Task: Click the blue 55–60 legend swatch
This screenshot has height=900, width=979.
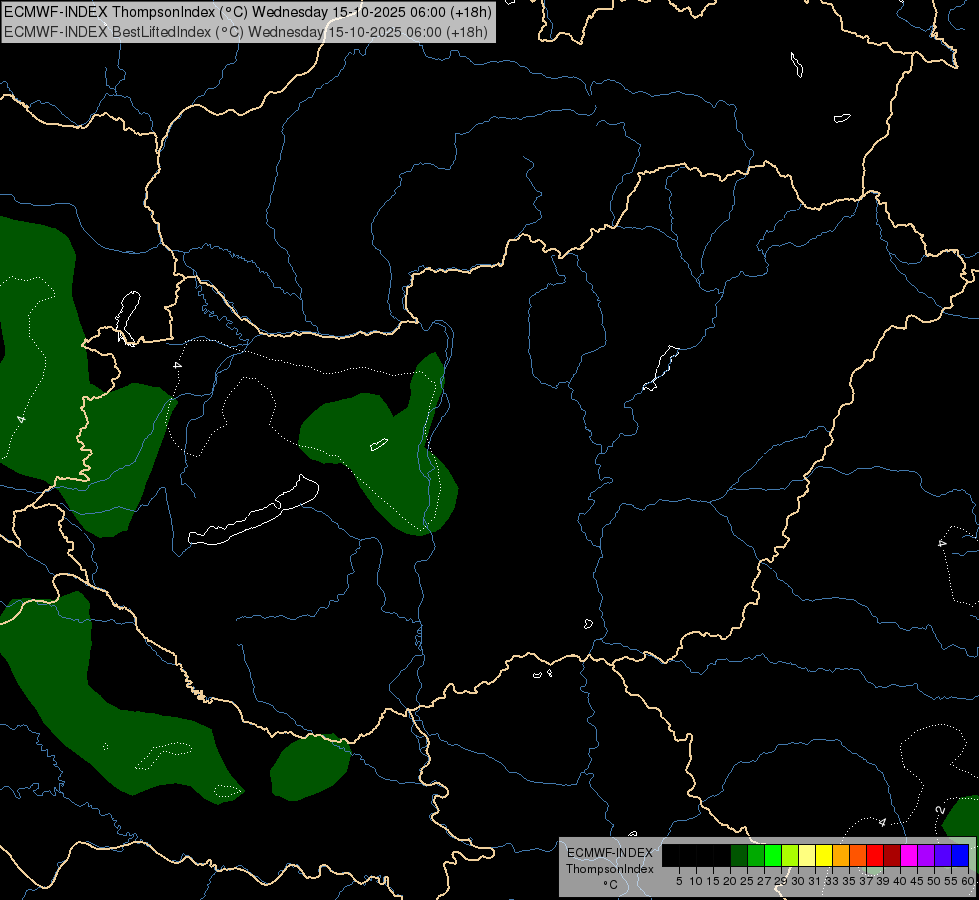Action: coord(959,855)
